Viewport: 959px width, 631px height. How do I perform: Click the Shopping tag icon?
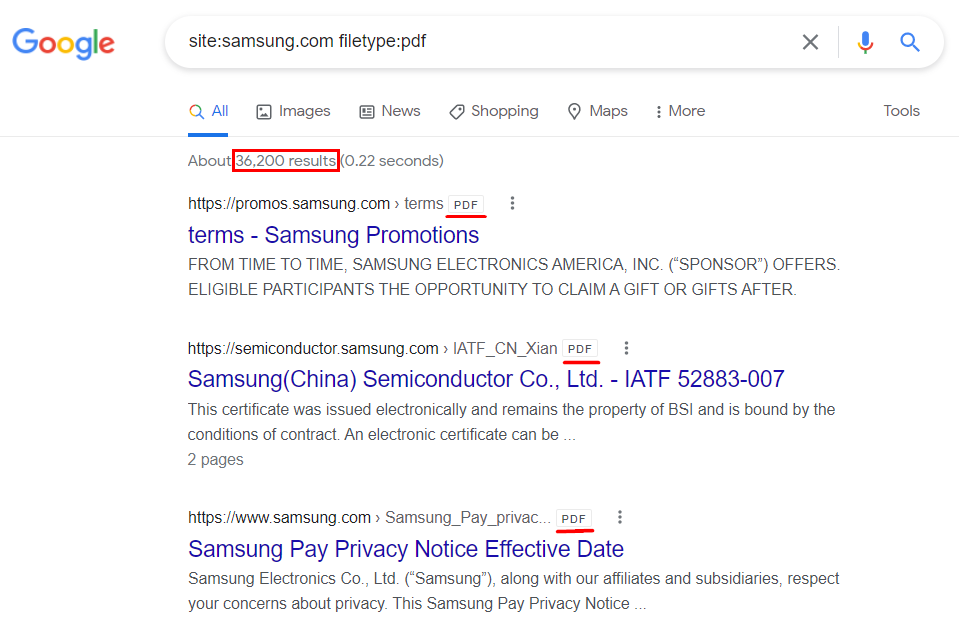pyautogui.click(x=457, y=111)
